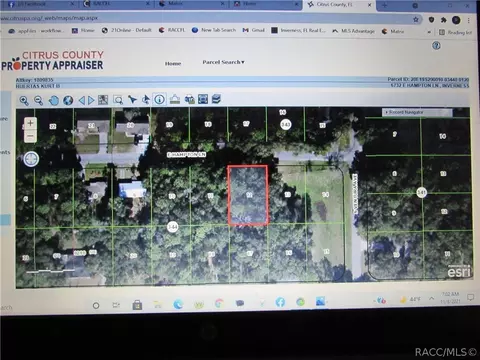480x360 pixels.
Task: Close the Citrus County, FL tab
Action: click(369, 5)
